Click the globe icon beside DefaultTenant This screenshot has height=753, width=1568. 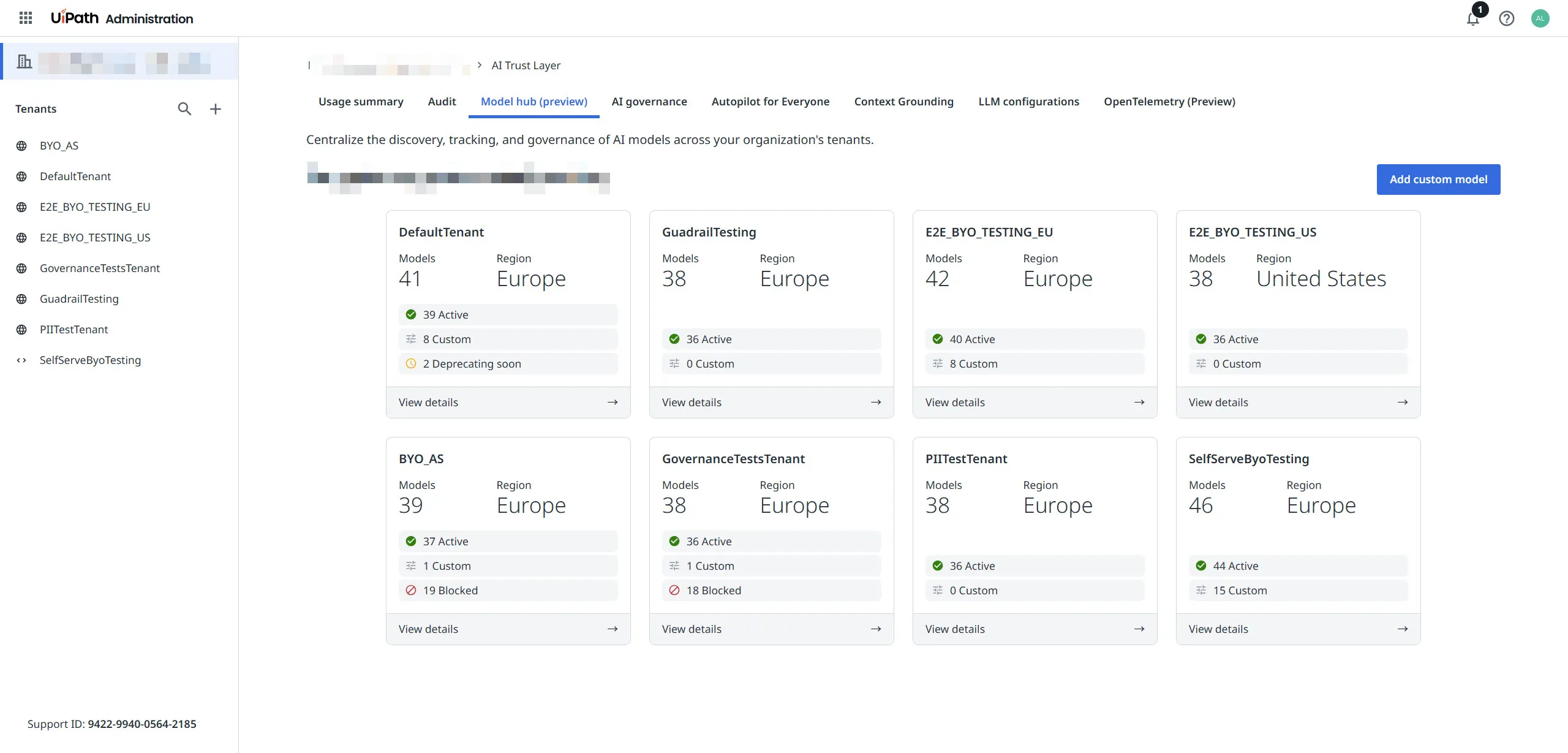point(21,176)
